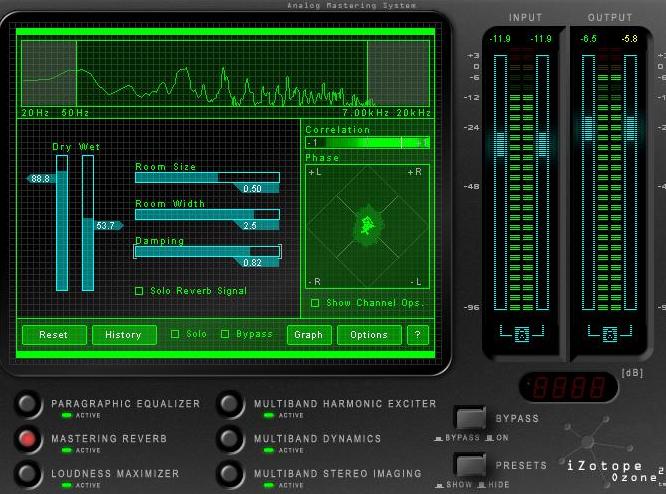Select the Multiband Dynamics module button

point(231,438)
